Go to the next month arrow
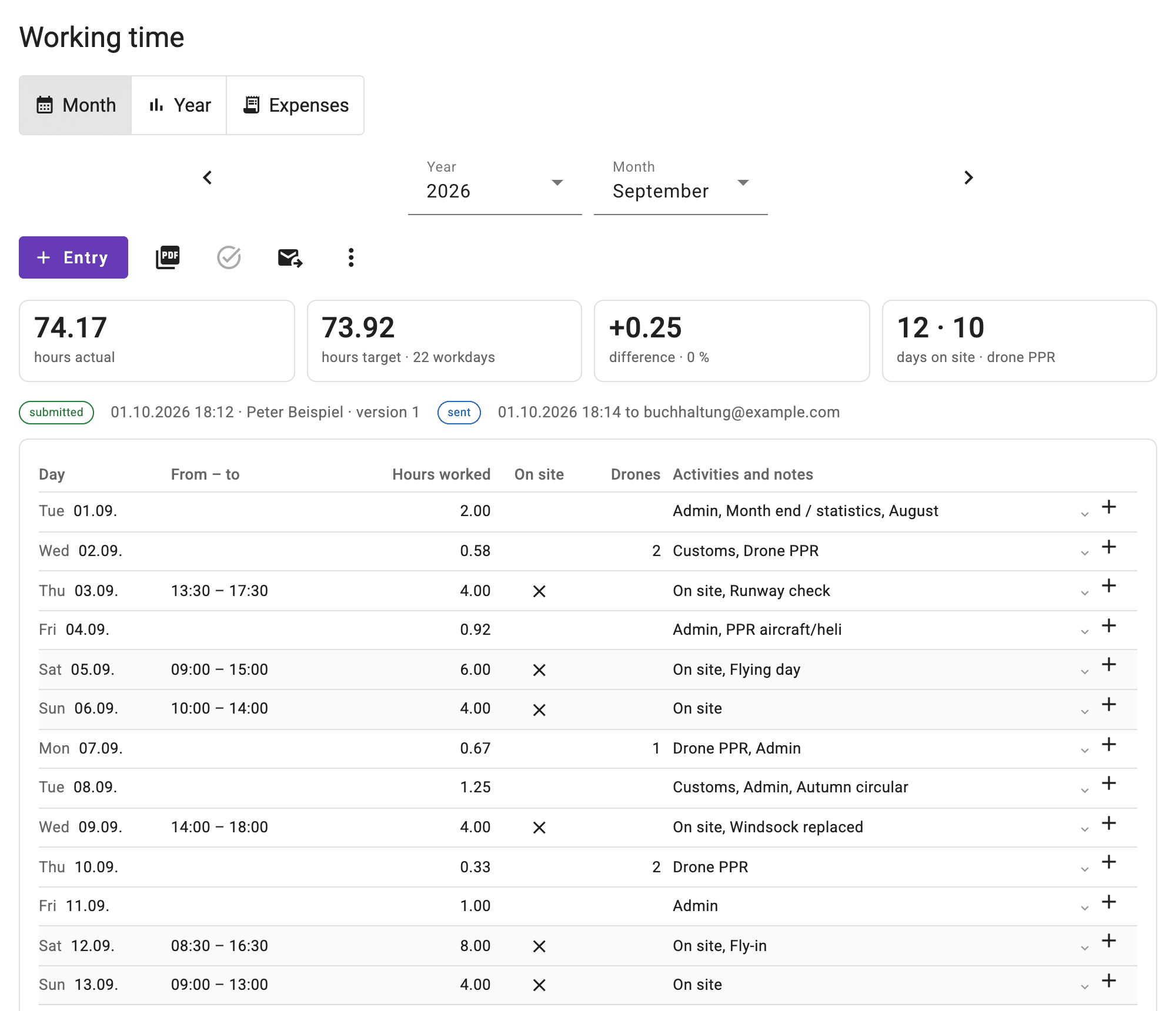The image size is (1176, 1011). (968, 178)
